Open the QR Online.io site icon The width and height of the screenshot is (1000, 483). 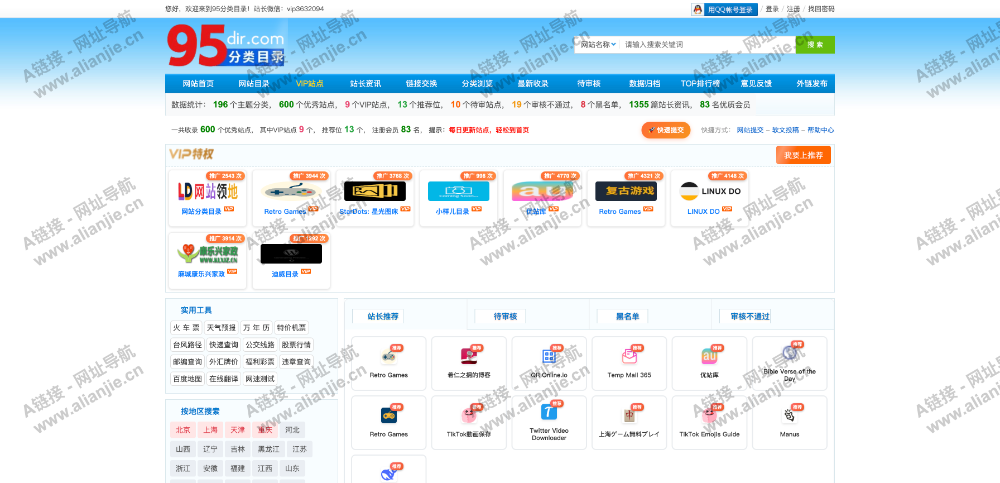coord(549,356)
